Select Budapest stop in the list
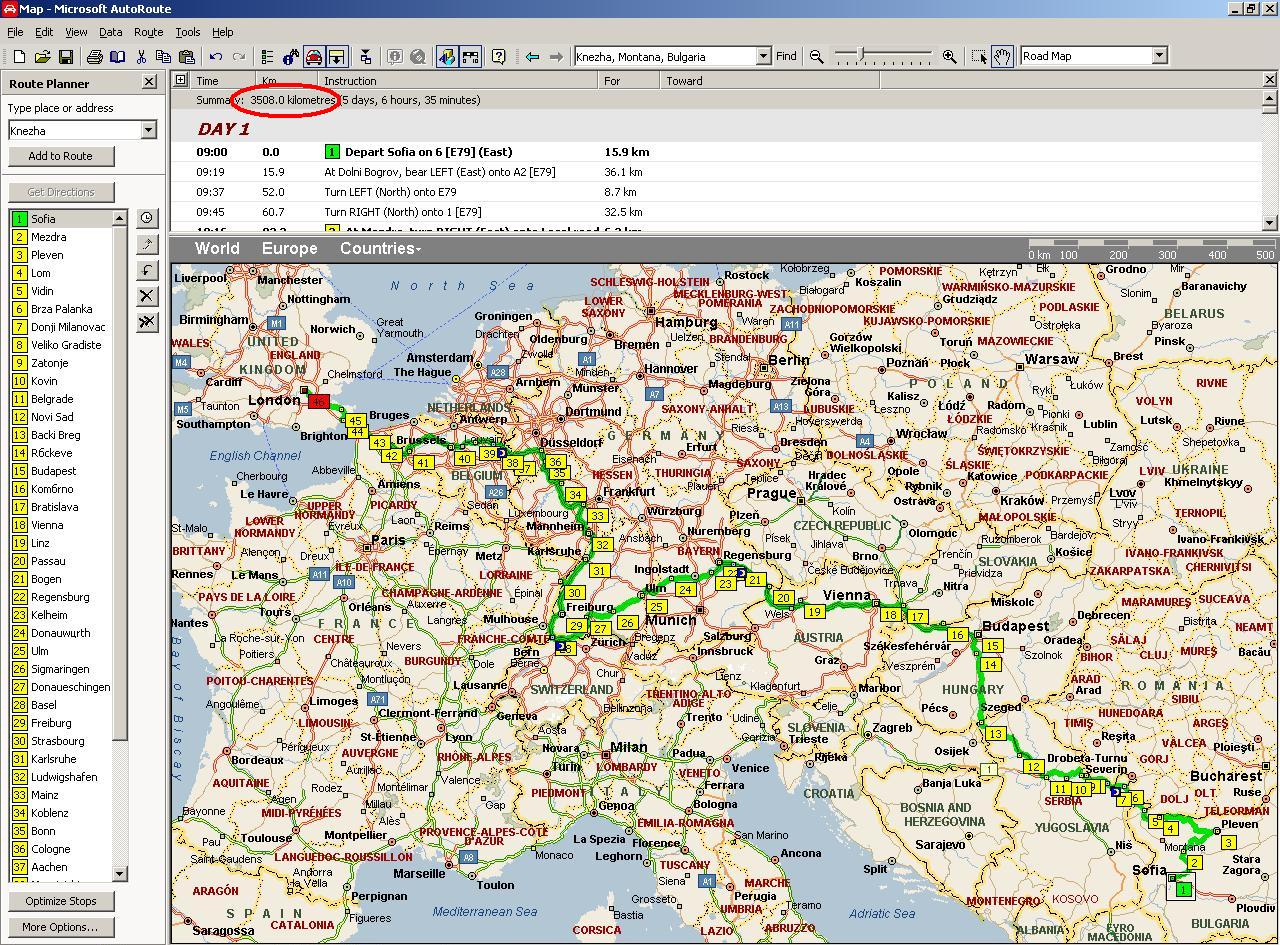The width and height of the screenshot is (1280, 945). coord(61,471)
